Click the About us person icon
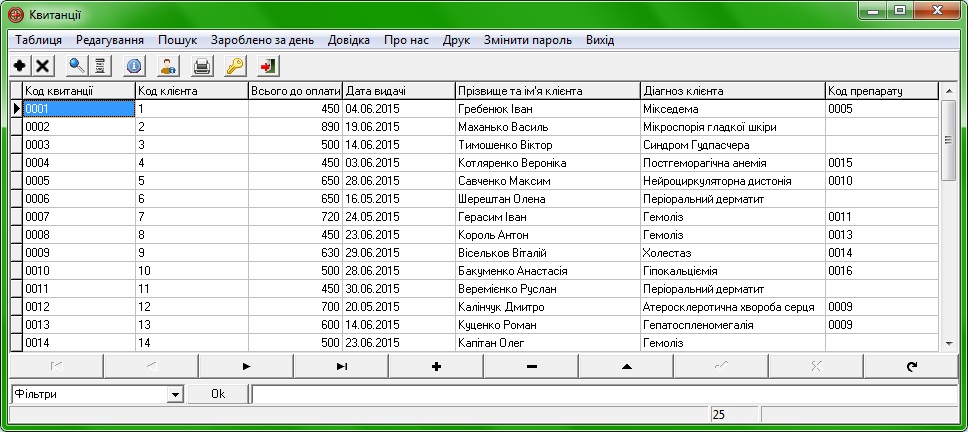The width and height of the screenshot is (968, 432). point(168,65)
